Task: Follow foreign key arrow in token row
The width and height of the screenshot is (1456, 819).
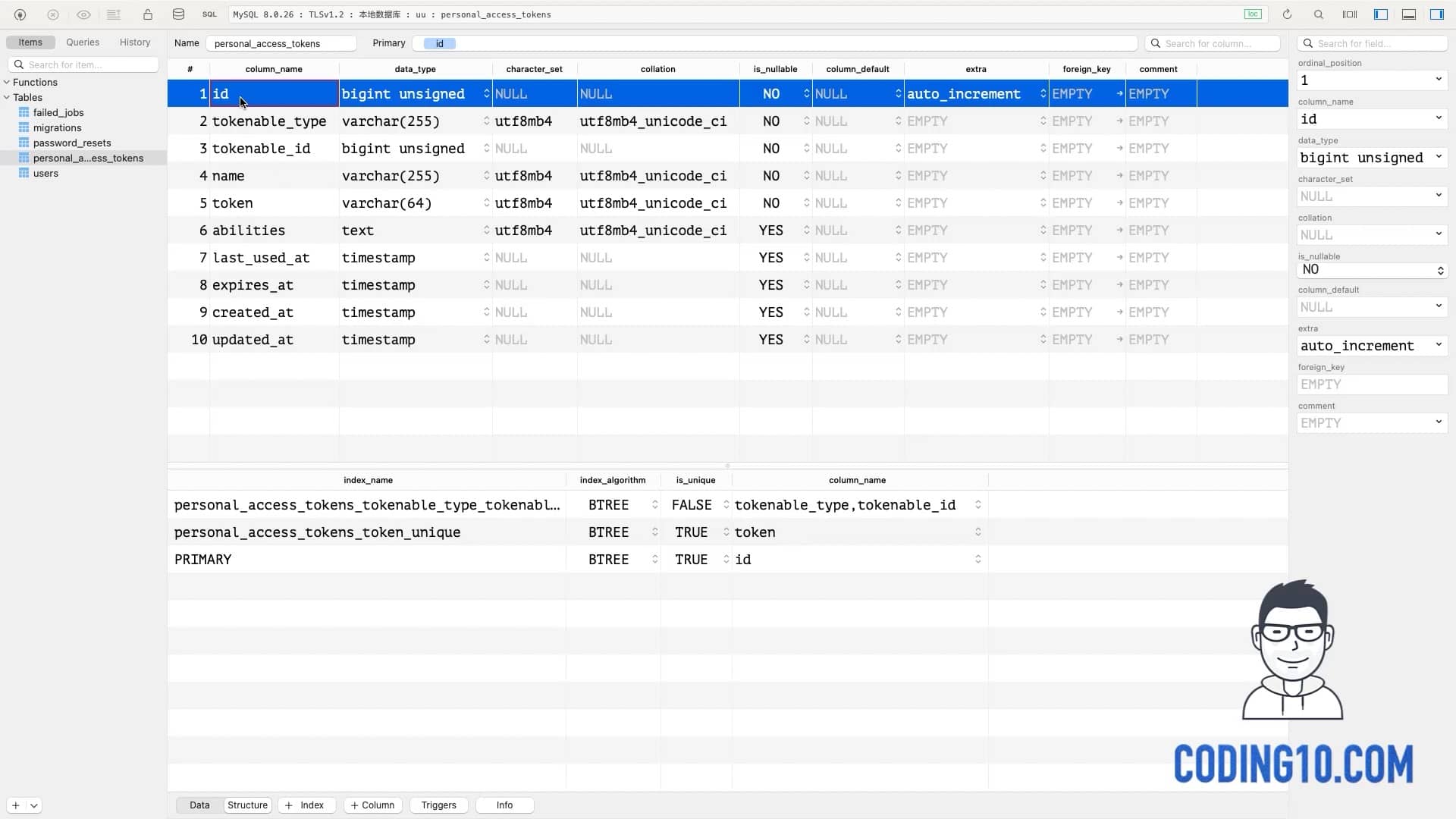Action: (x=1119, y=203)
